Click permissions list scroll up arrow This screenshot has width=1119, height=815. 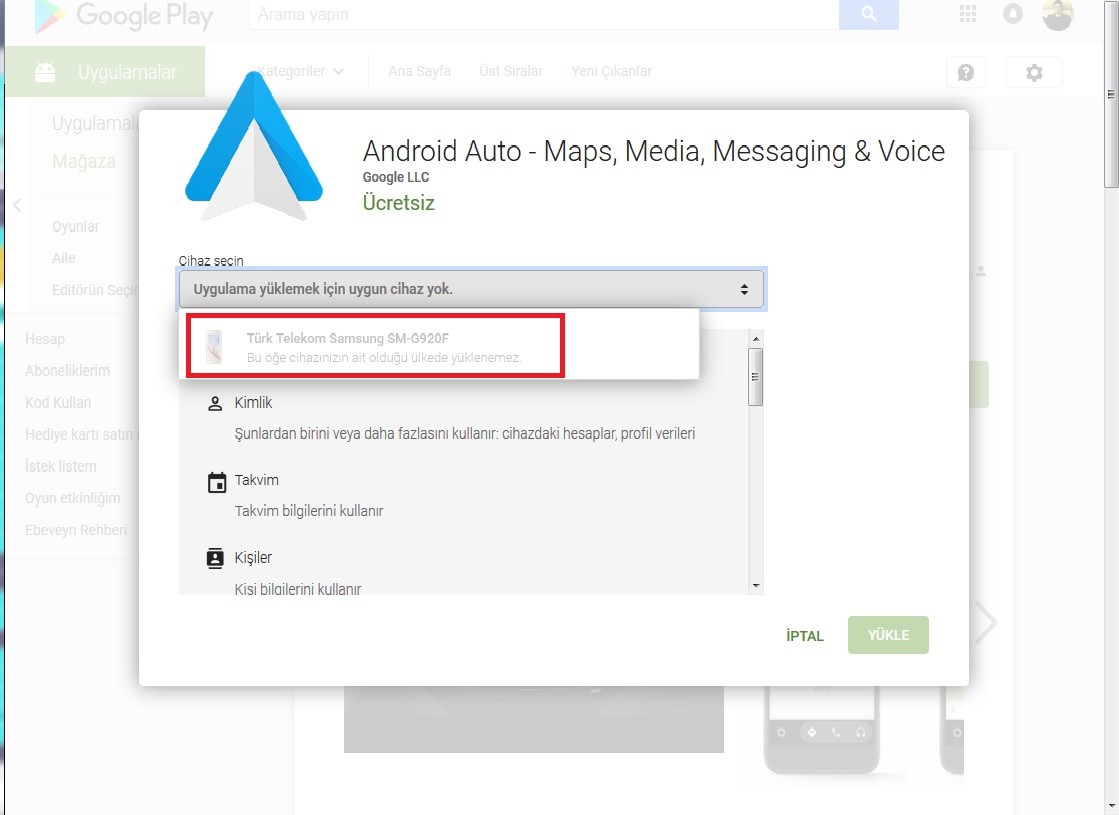pos(756,338)
